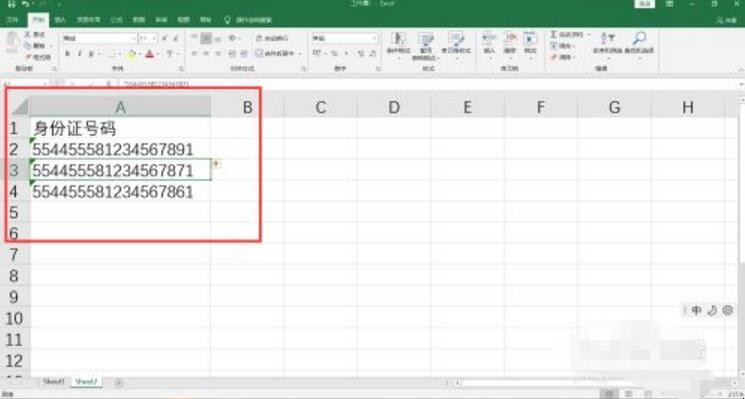Select cell A2 with the ID number
The height and width of the screenshot is (399, 745).
(121, 150)
